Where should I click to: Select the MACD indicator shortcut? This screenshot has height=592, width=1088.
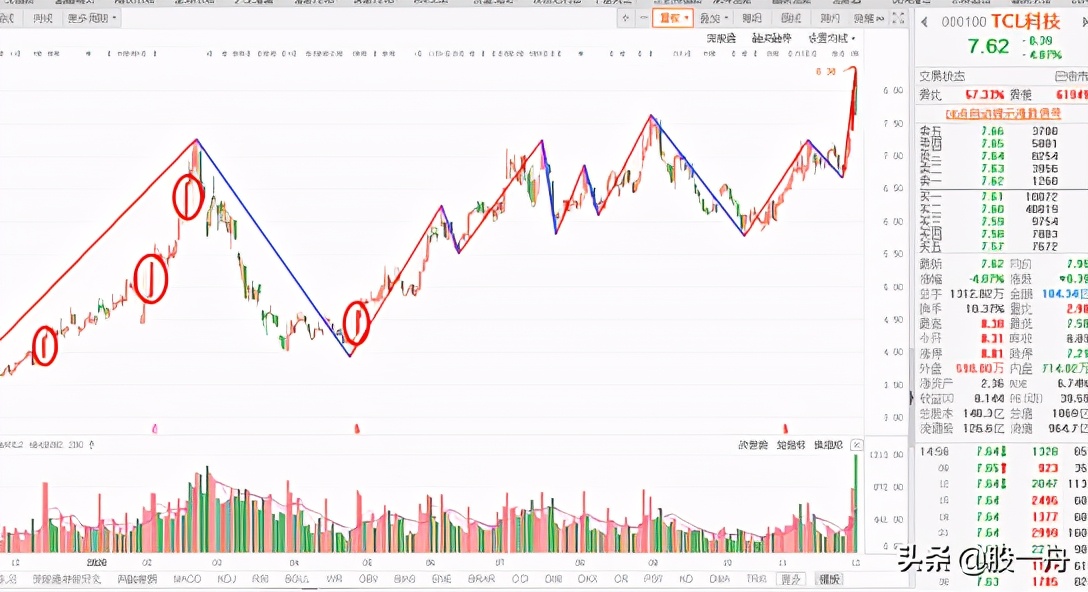pos(189,578)
